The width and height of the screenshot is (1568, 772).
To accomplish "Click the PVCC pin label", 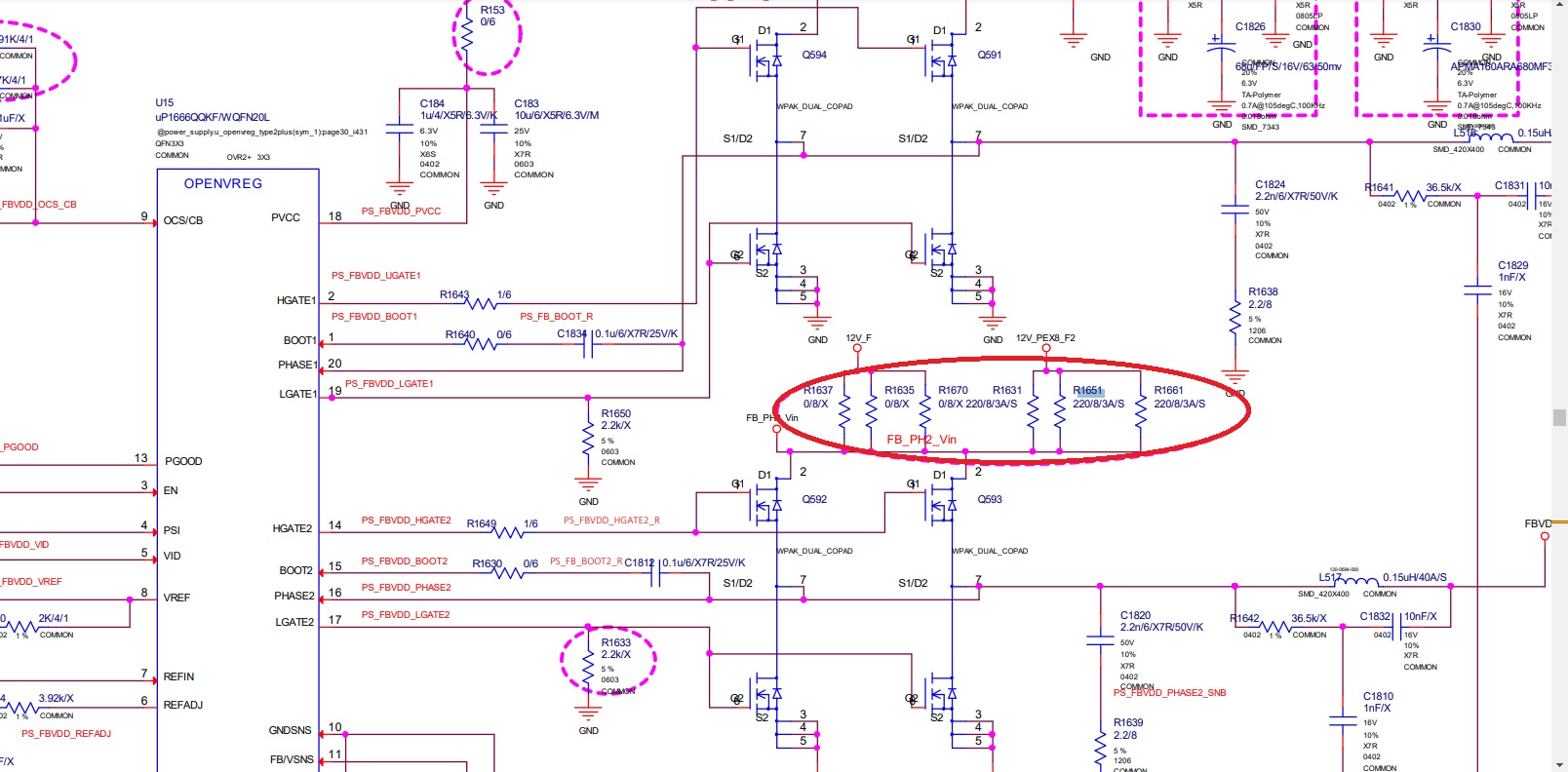I will 286,217.
